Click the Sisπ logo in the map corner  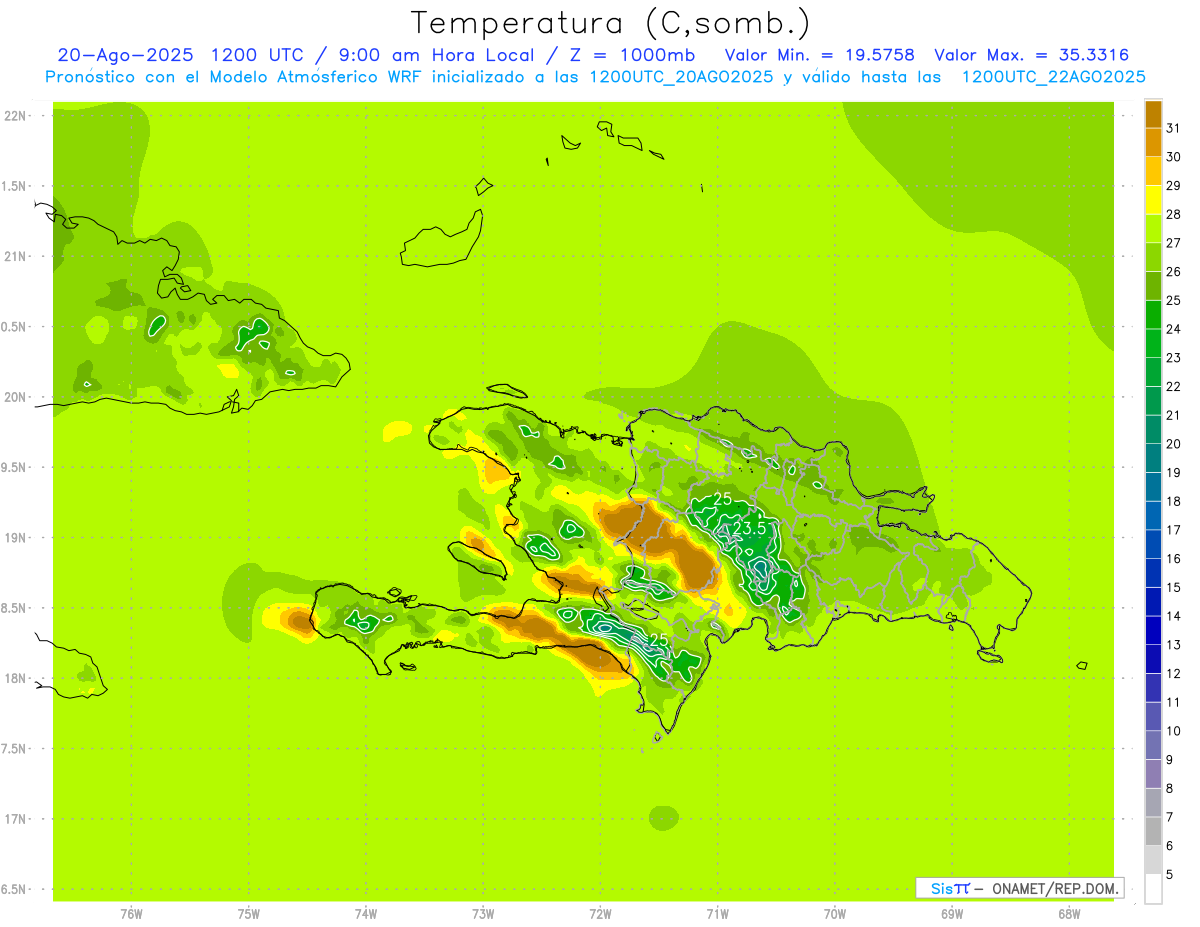click(949, 888)
